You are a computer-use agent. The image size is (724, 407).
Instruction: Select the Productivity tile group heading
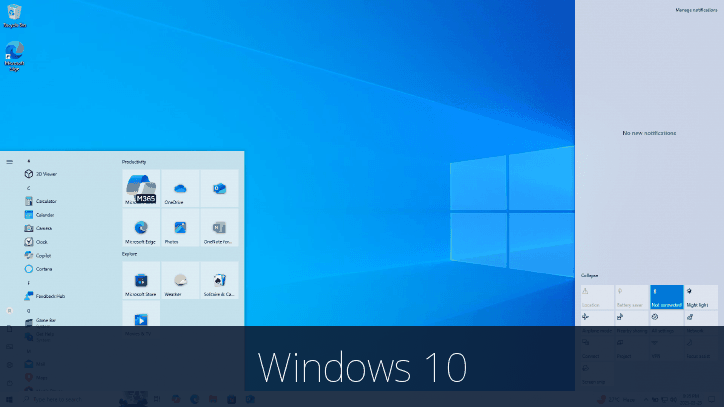click(134, 162)
